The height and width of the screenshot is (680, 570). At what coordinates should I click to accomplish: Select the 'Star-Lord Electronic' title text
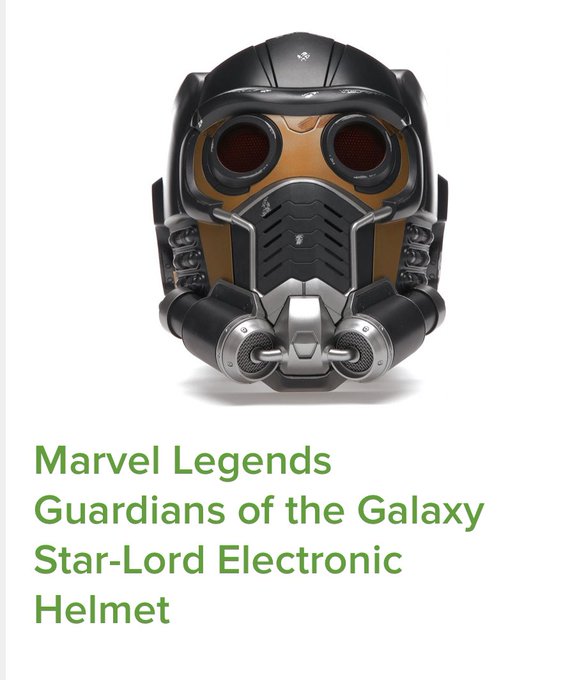coord(218,560)
